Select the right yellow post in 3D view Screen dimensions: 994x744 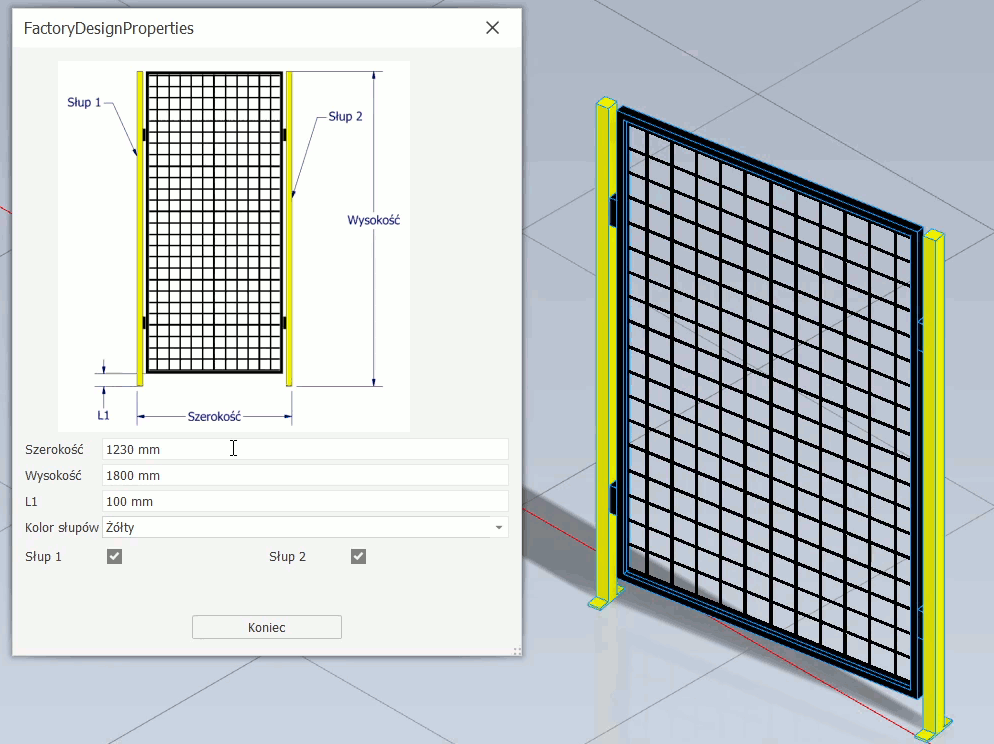click(934, 480)
